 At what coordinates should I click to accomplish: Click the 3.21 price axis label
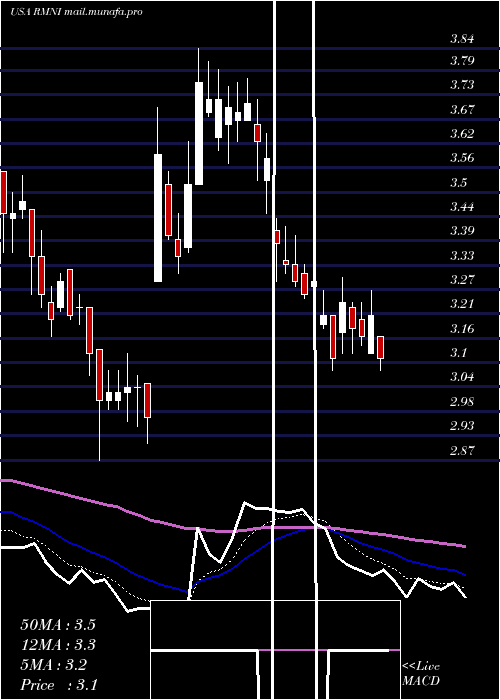point(462,304)
